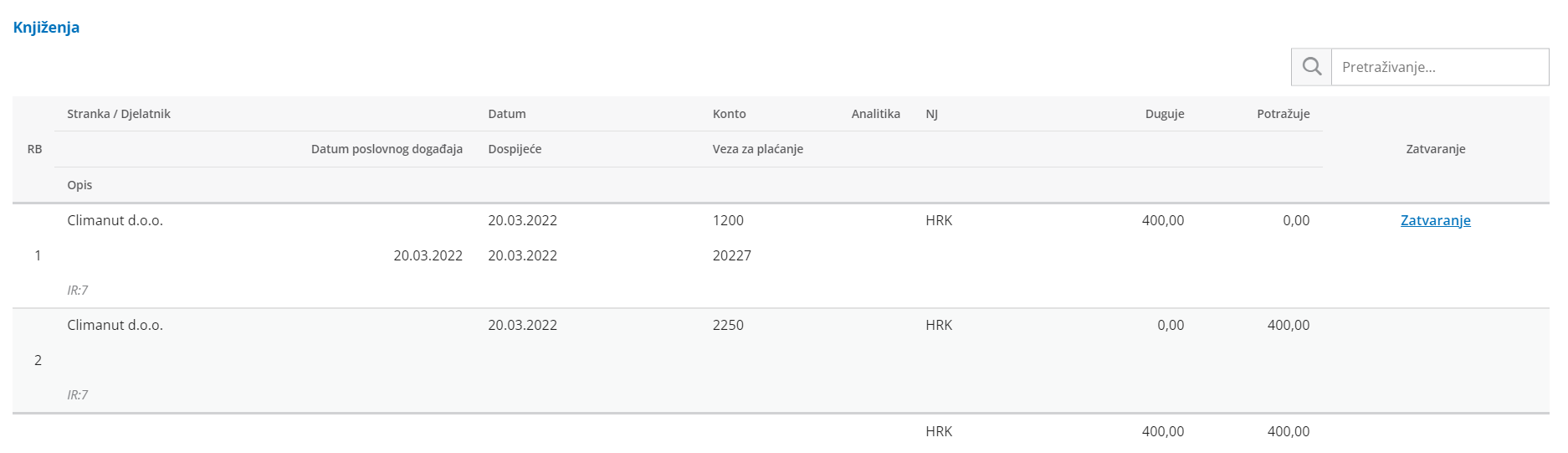Click the Pretraživanje search input field
Viewport: 1568px width, 453px height.
tap(1439, 67)
